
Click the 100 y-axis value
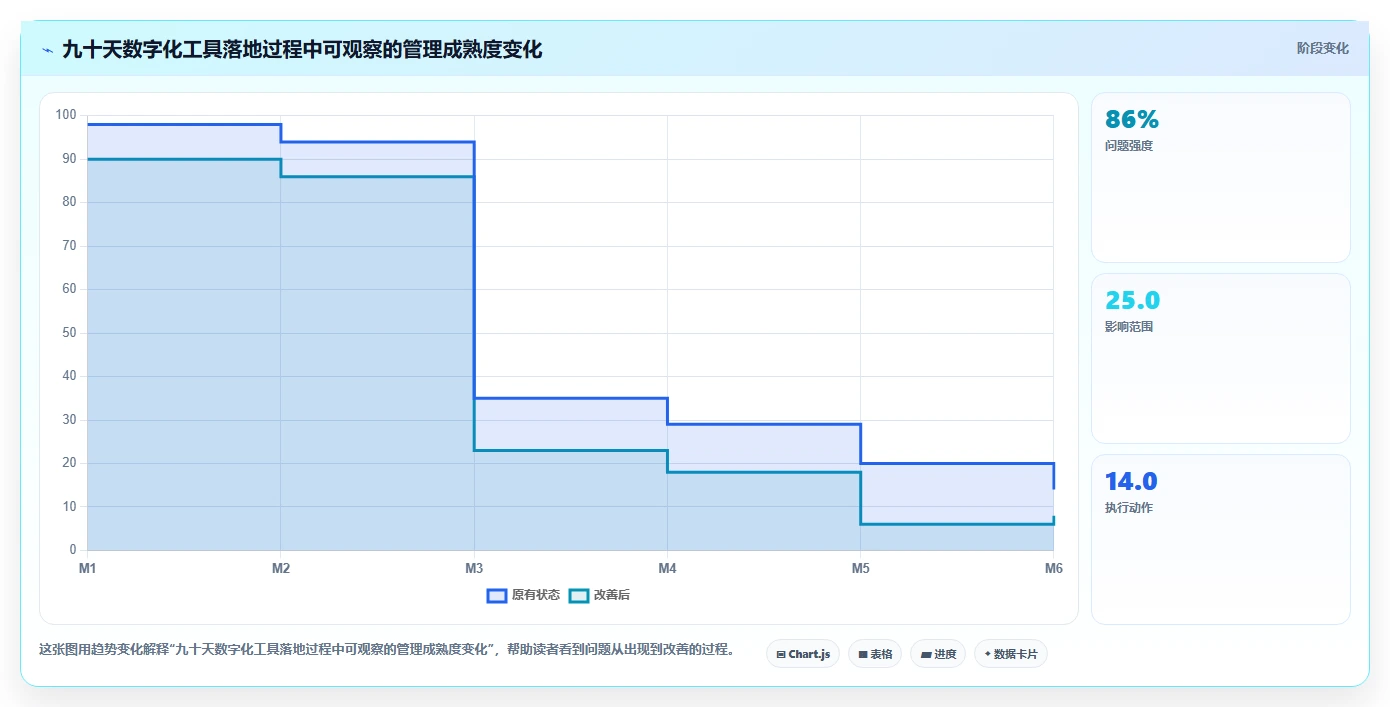pyautogui.click(x=66, y=115)
